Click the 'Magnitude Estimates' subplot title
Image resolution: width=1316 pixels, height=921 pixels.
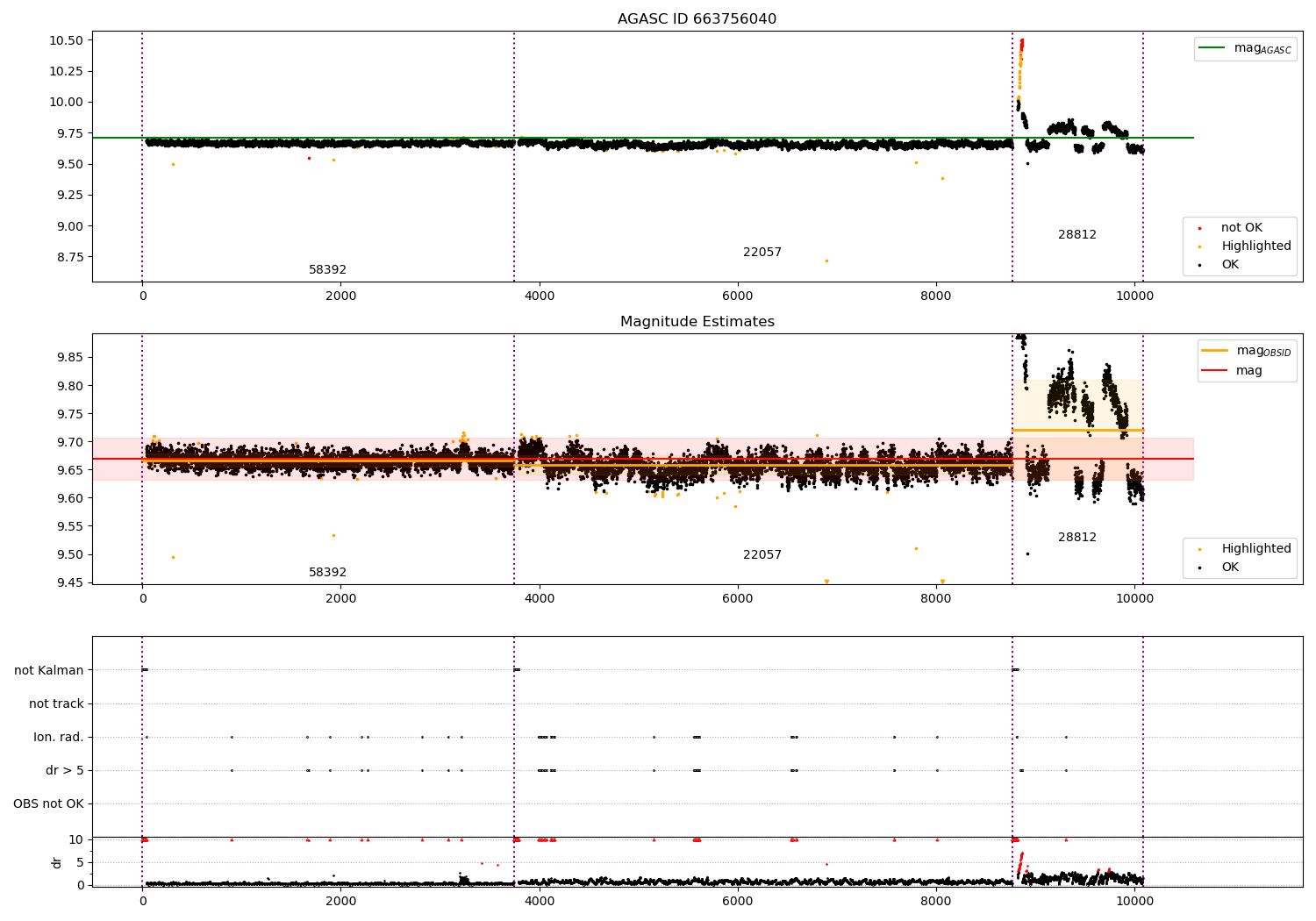697,322
